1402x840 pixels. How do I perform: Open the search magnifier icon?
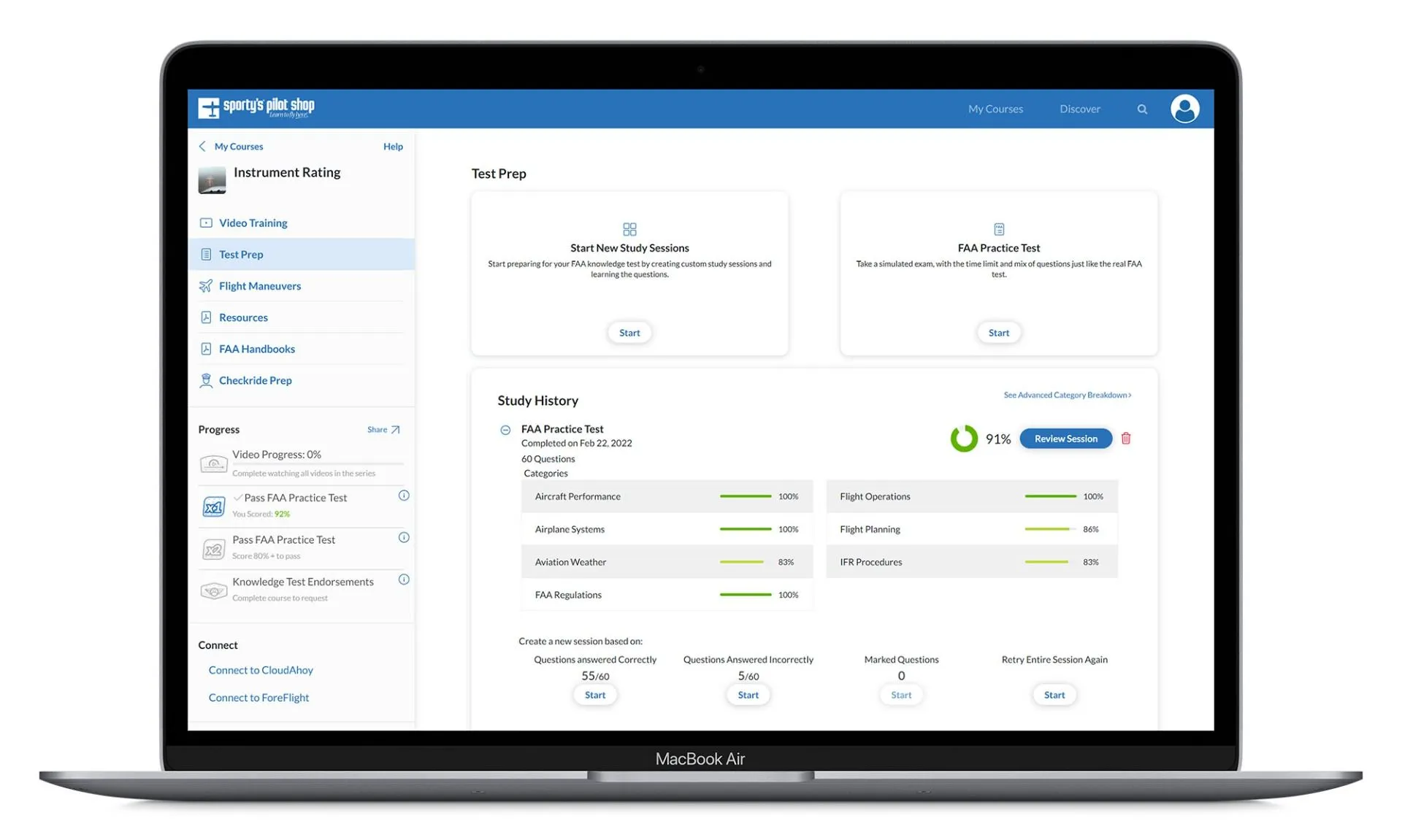pos(1142,109)
